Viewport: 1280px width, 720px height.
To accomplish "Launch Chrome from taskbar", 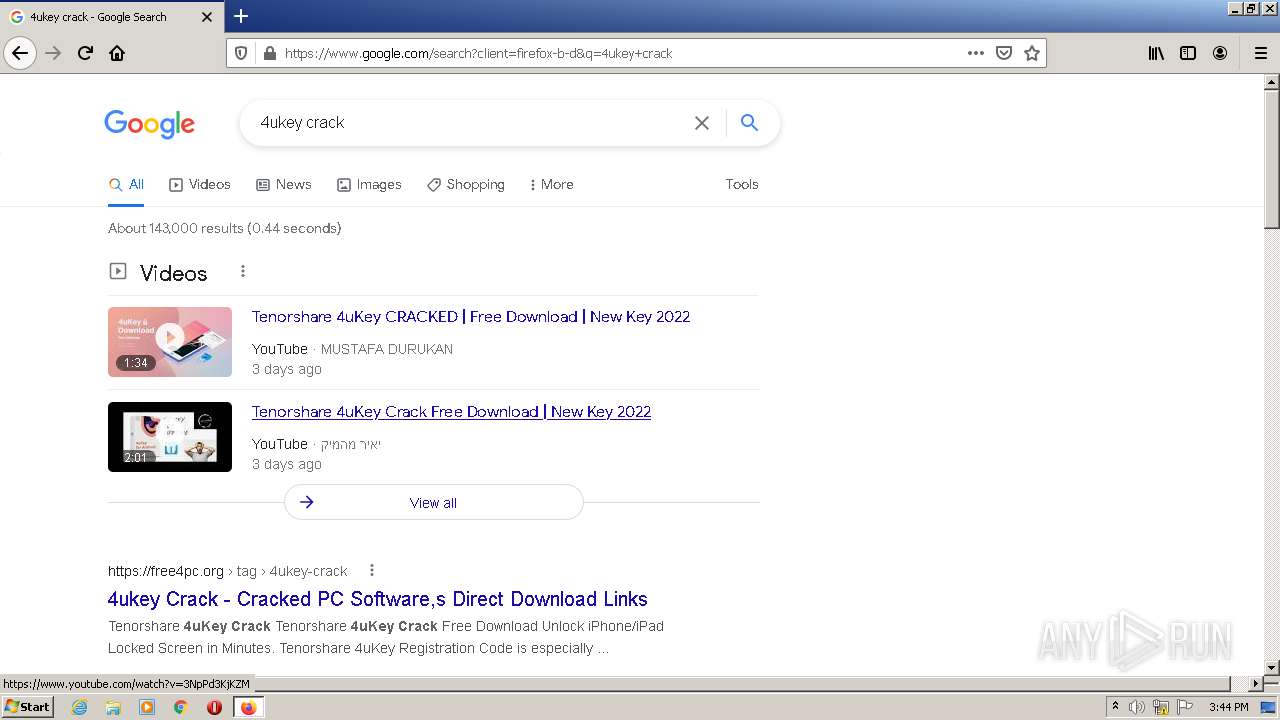I will click(x=181, y=707).
